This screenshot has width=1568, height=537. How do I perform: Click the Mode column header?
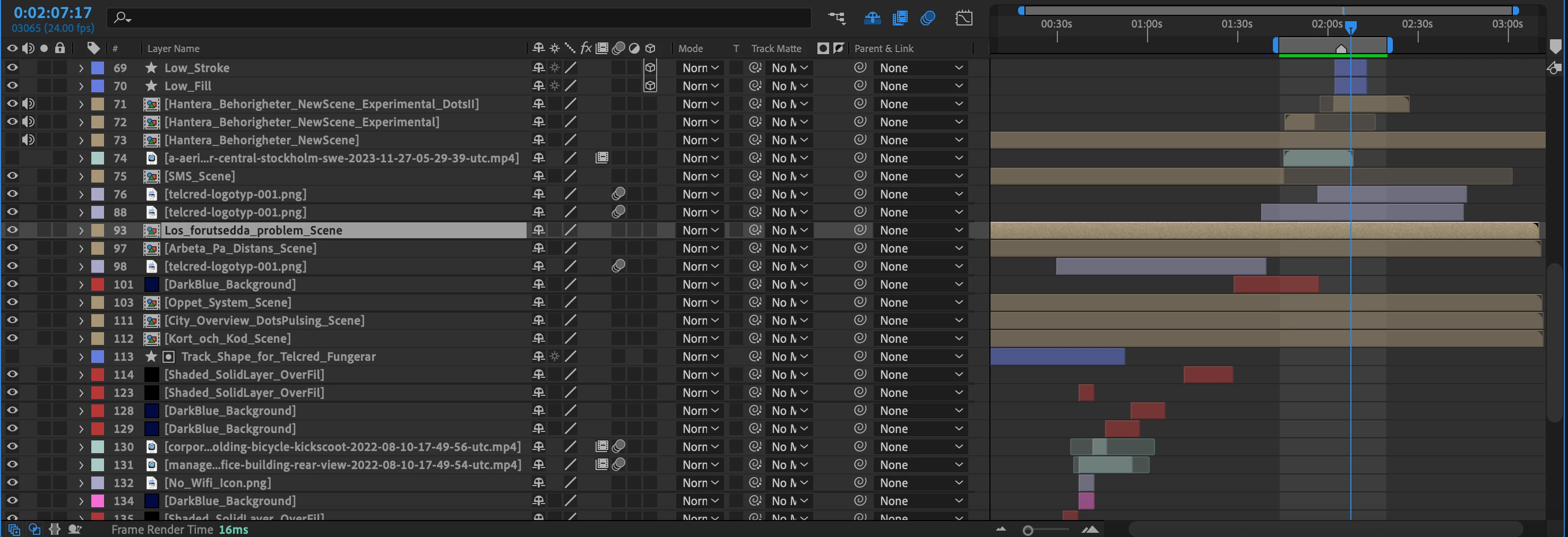click(x=690, y=48)
